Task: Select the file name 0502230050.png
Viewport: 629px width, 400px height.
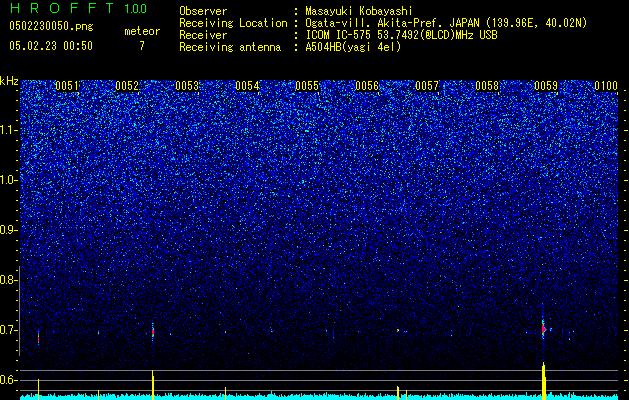Action: pyautogui.click(x=51, y=26)
